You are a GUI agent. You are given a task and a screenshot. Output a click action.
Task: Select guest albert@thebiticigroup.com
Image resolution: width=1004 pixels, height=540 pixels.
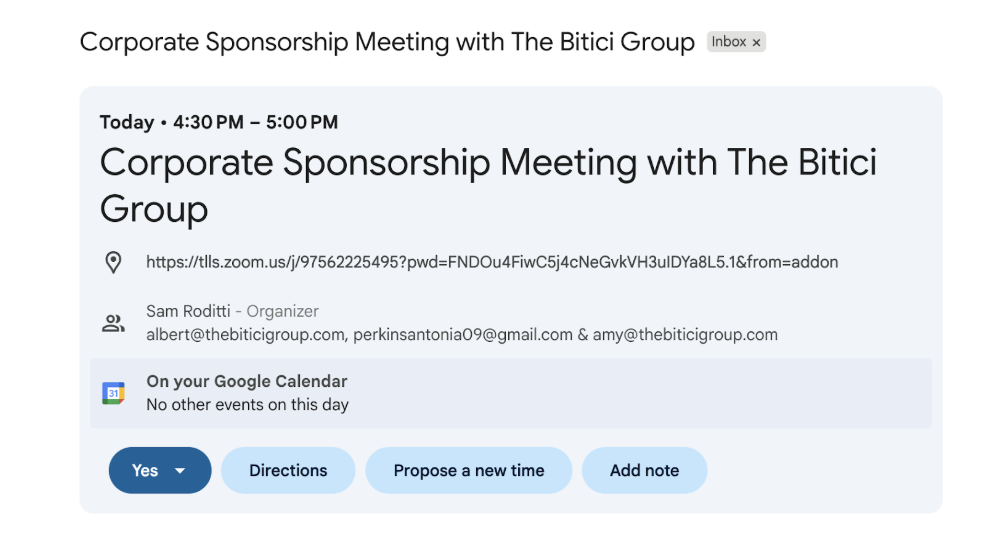(x=245, y=335)
